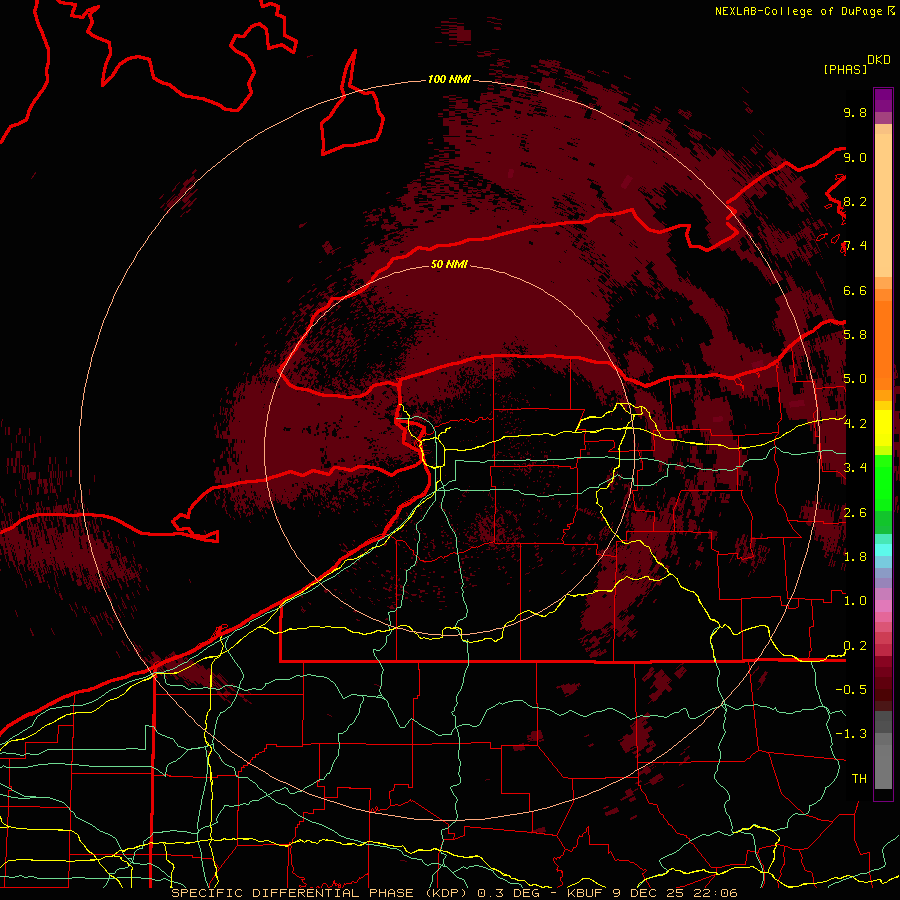The image size is (900, 900).
Task: Click the TH label beside the scale
Action: [859, 778]
